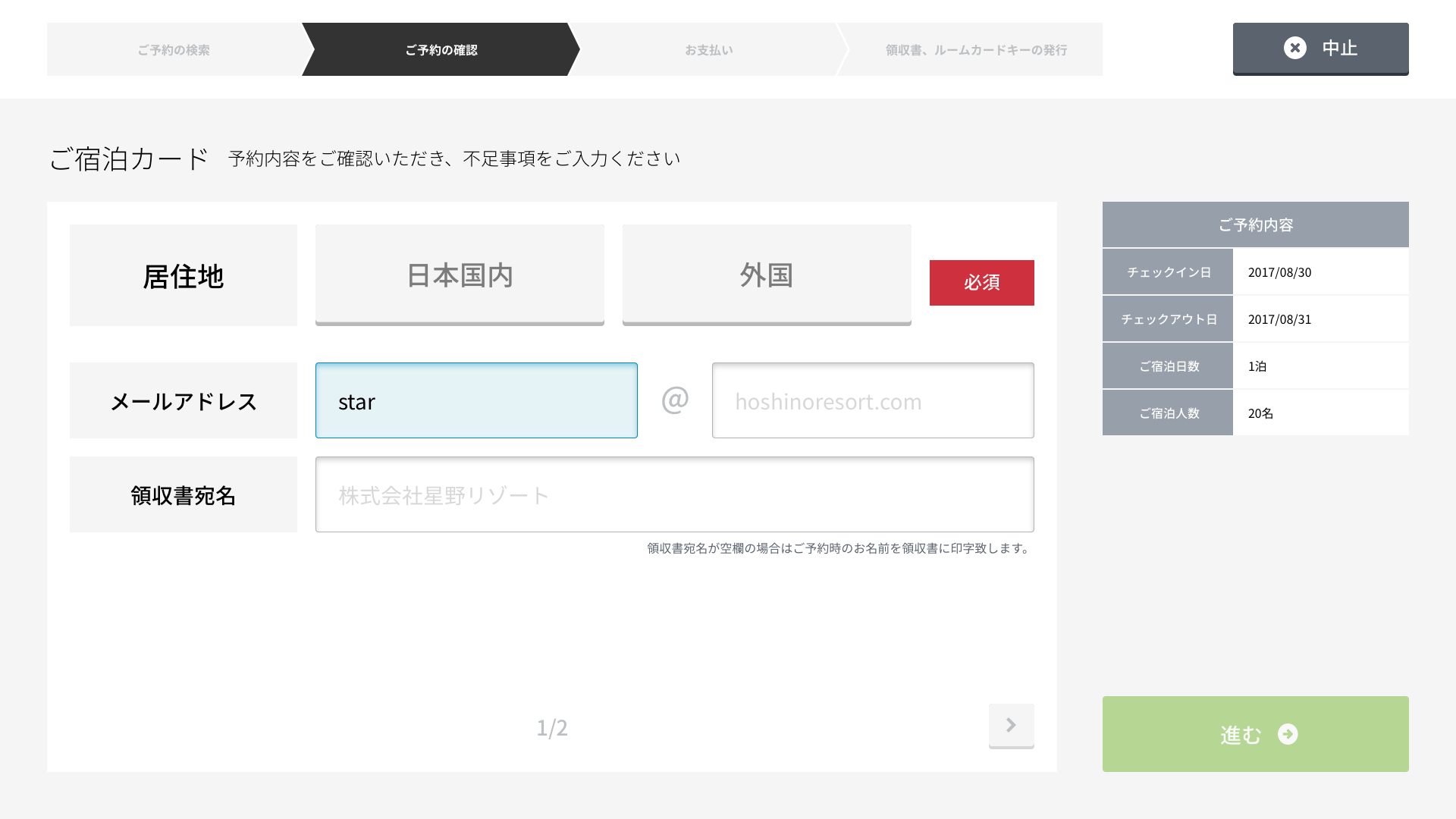The image size is (1456, 819).
Task: Click the ご予約内容 summary header
Action: (1255, 224)
